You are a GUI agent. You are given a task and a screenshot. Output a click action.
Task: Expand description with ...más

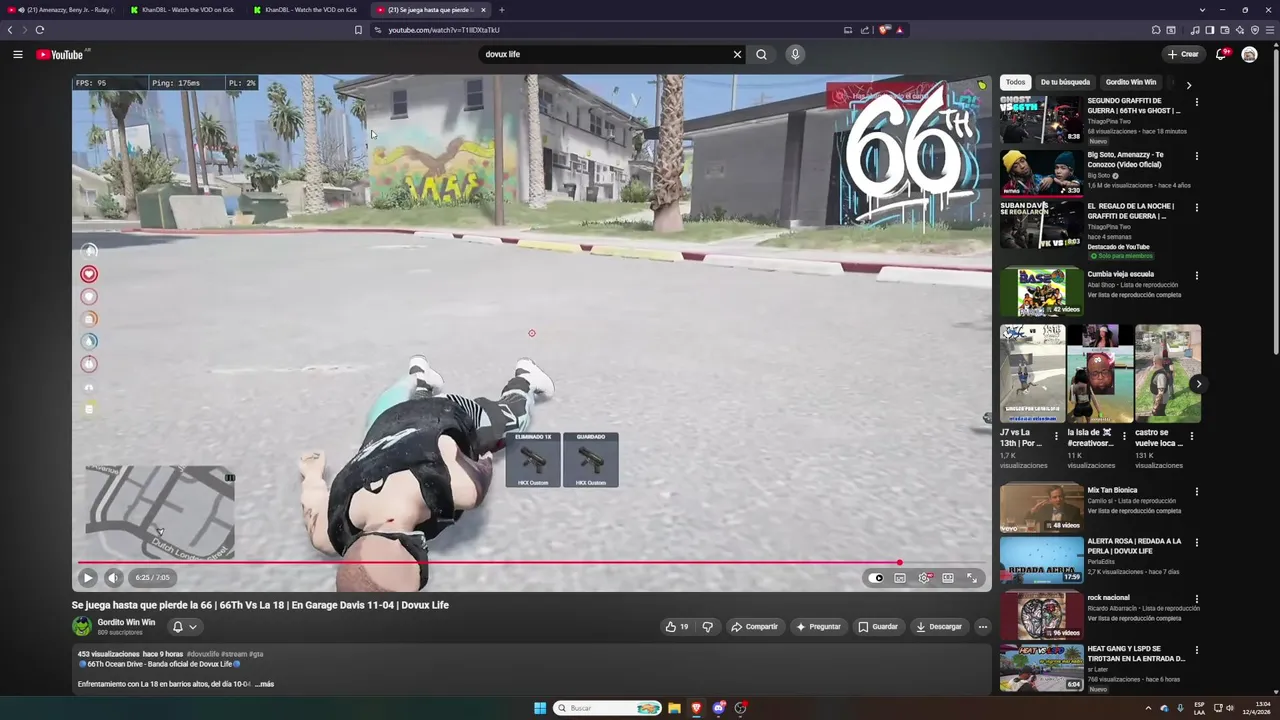tap(264, 684)
